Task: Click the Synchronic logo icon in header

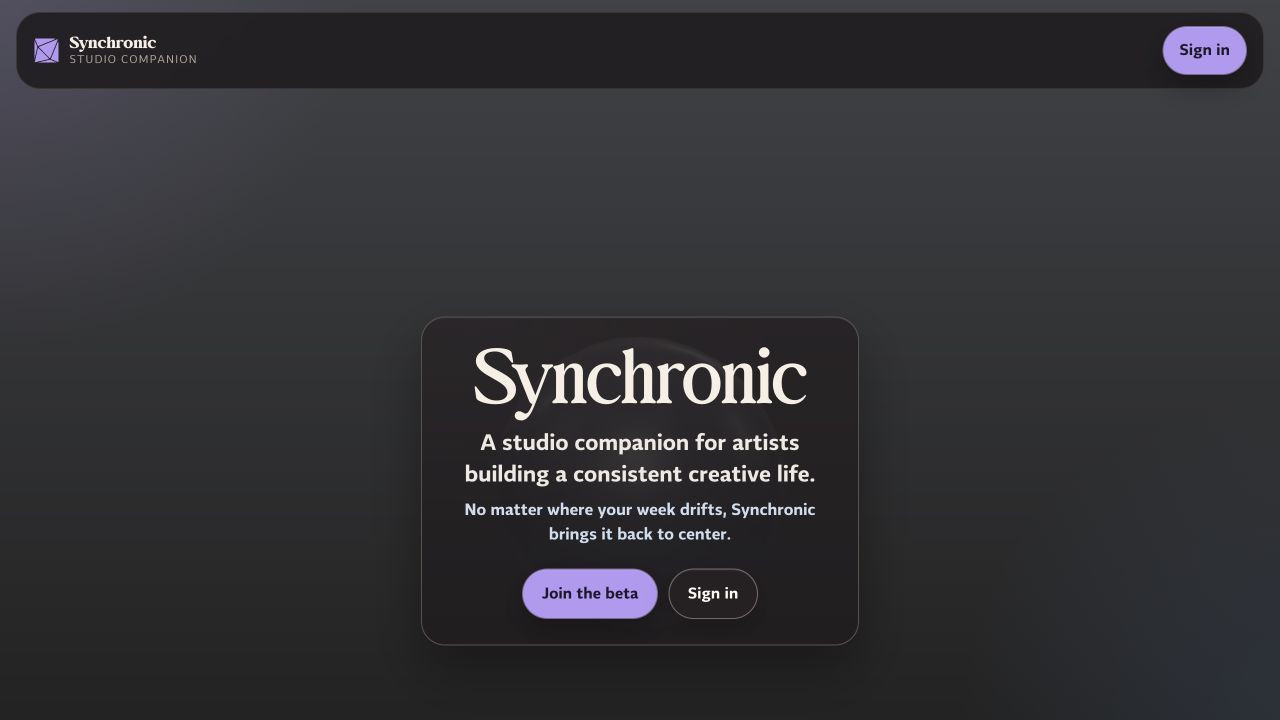Action: pos(46,50)
